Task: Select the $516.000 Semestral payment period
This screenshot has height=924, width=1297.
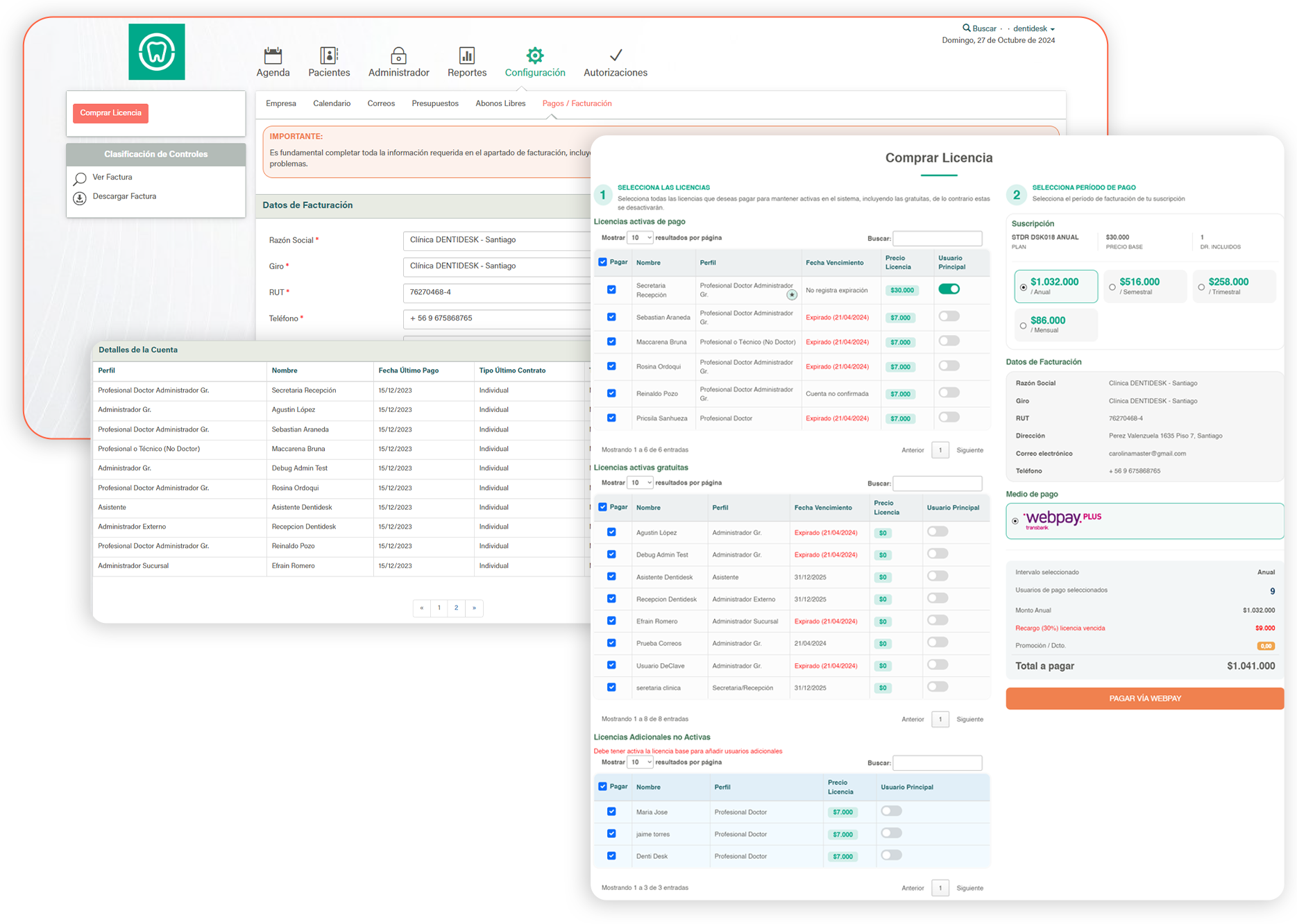Action: [1112, 286]
